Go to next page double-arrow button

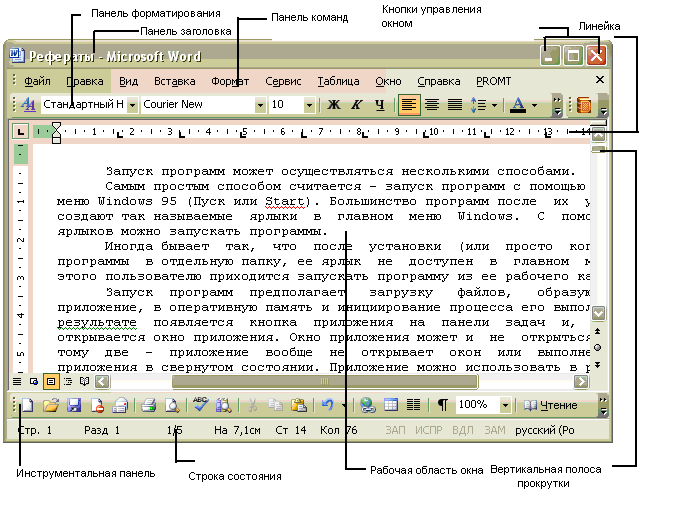tap(598, 365)
